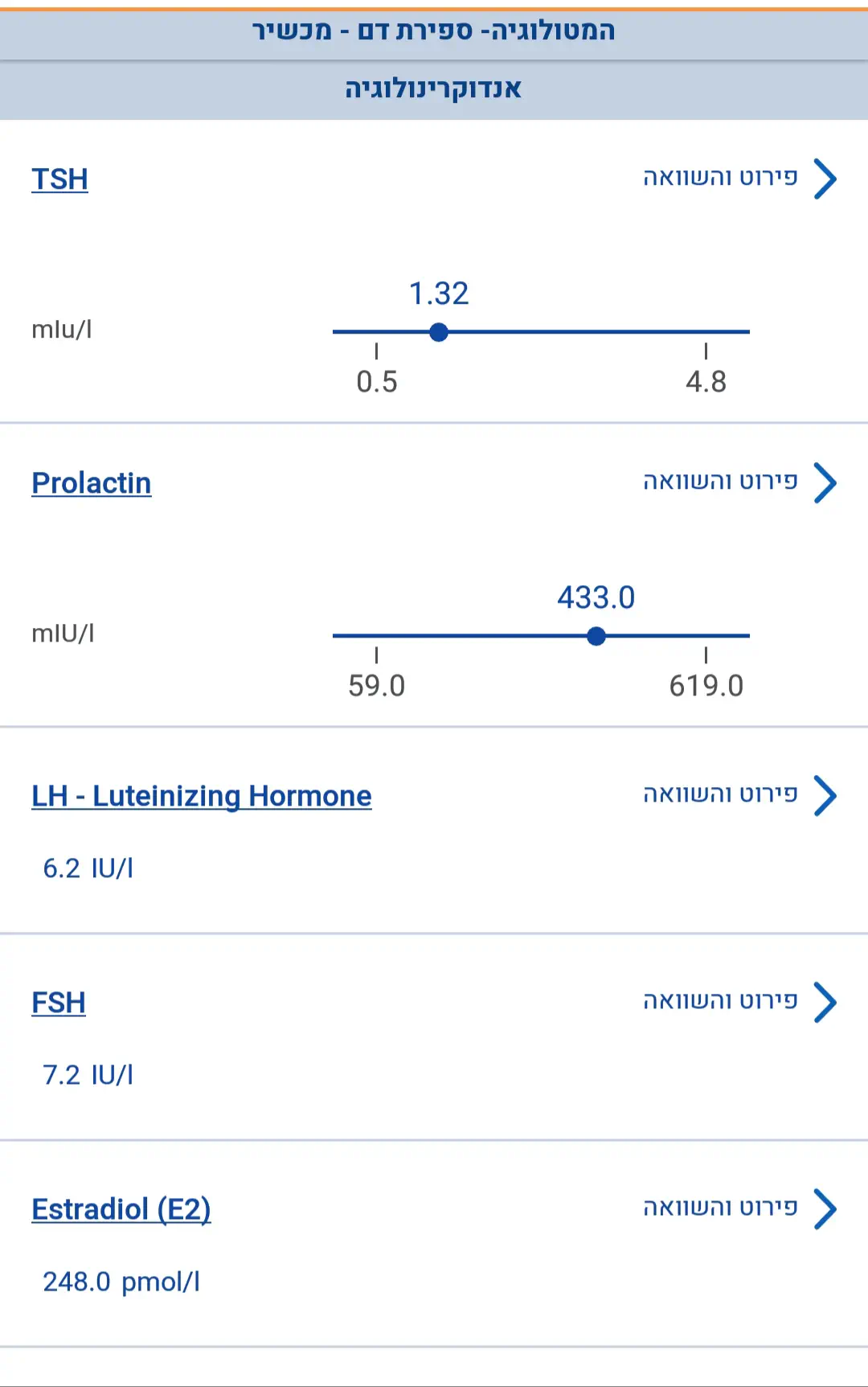Expand LH details chevron arrow
Viewport: 868px width, 1387px height.
tap(825, 795)
